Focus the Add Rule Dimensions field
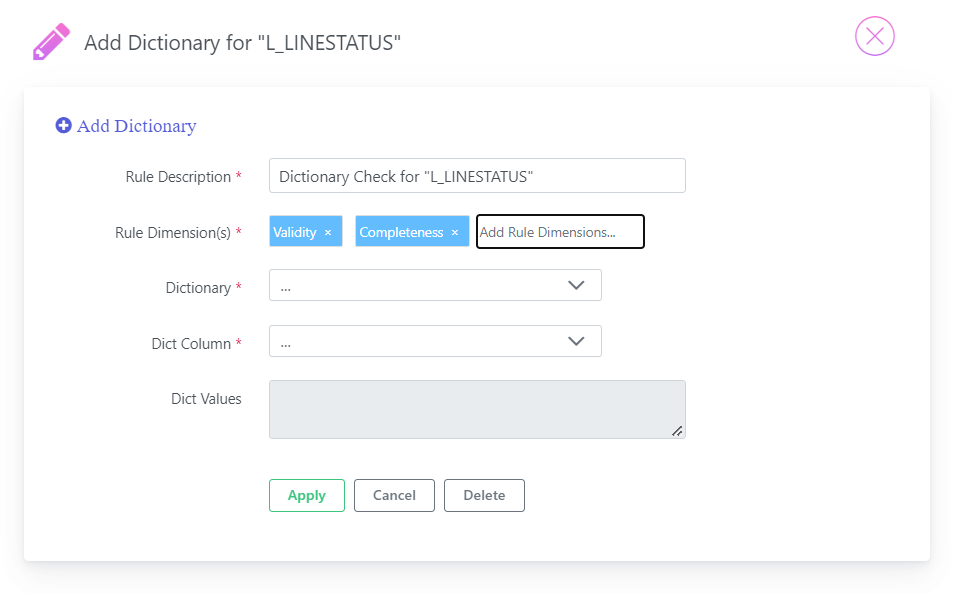Image resolution: width=953 pixels, height=593 pixels. coord(560,231)
